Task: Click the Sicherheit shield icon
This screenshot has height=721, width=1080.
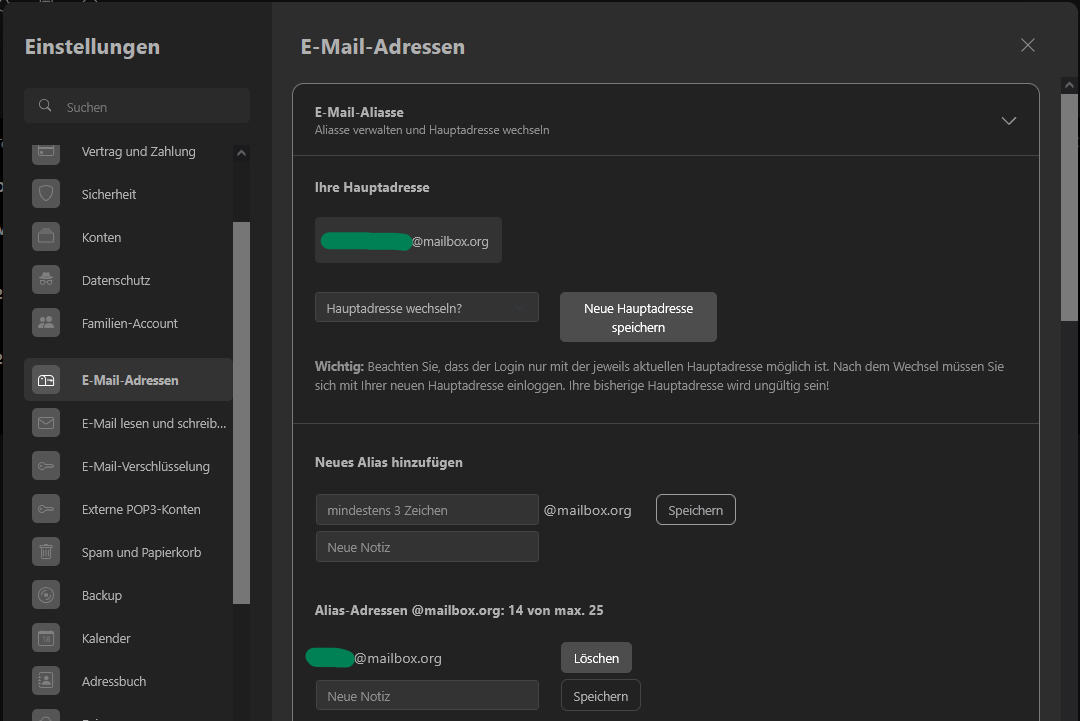Action: [46, 194]
